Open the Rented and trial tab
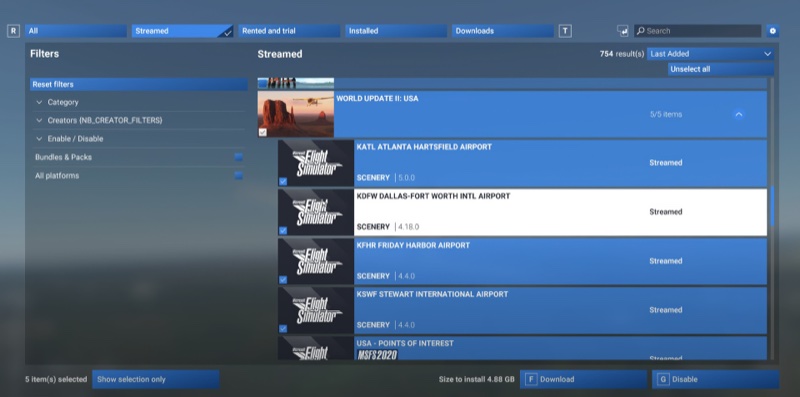The image size is (800, 397). pyautogui.click(x=289, y=31)
